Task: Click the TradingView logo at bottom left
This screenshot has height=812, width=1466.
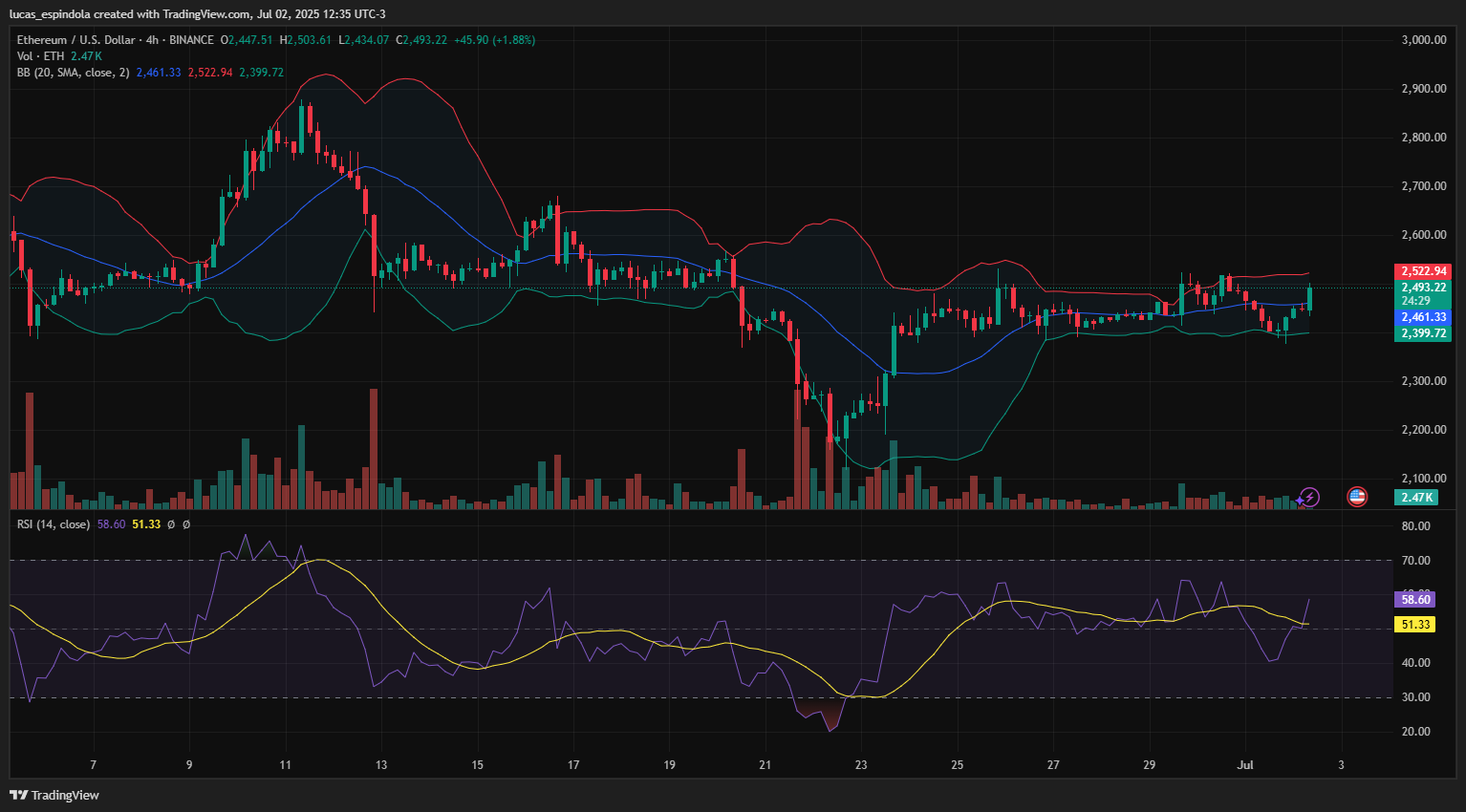Action: coord(54,795)
